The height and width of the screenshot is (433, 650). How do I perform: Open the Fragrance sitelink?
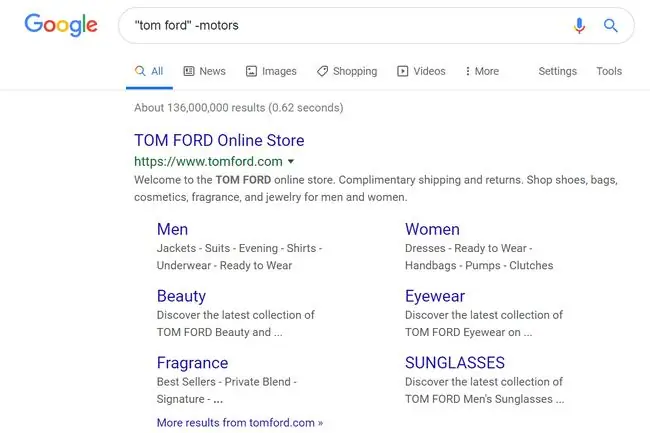(x=192, y=363)
